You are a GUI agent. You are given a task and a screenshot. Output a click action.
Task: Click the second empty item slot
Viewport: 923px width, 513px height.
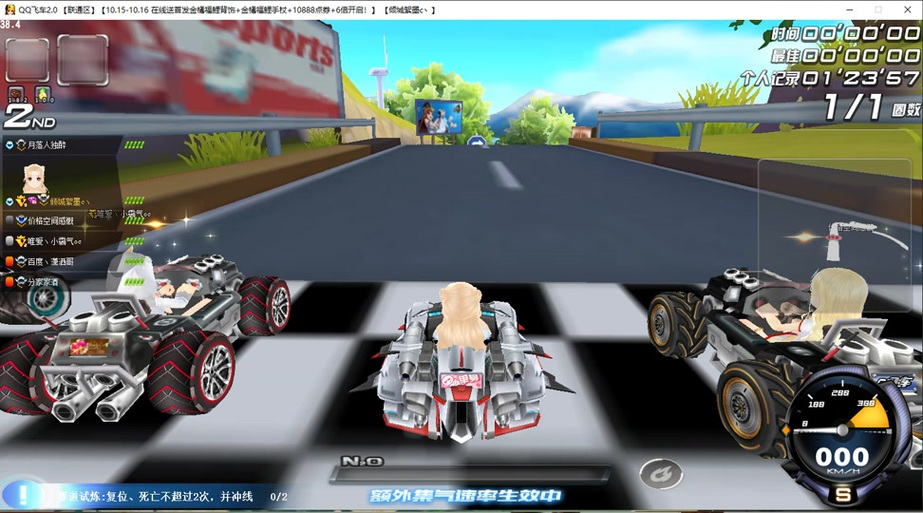(x=82, y=59)
